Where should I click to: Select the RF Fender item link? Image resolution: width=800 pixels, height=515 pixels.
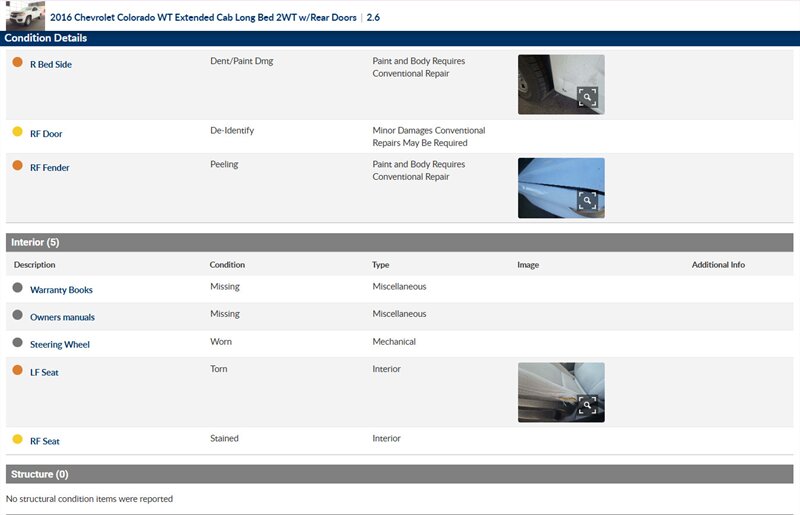[50, 168]
